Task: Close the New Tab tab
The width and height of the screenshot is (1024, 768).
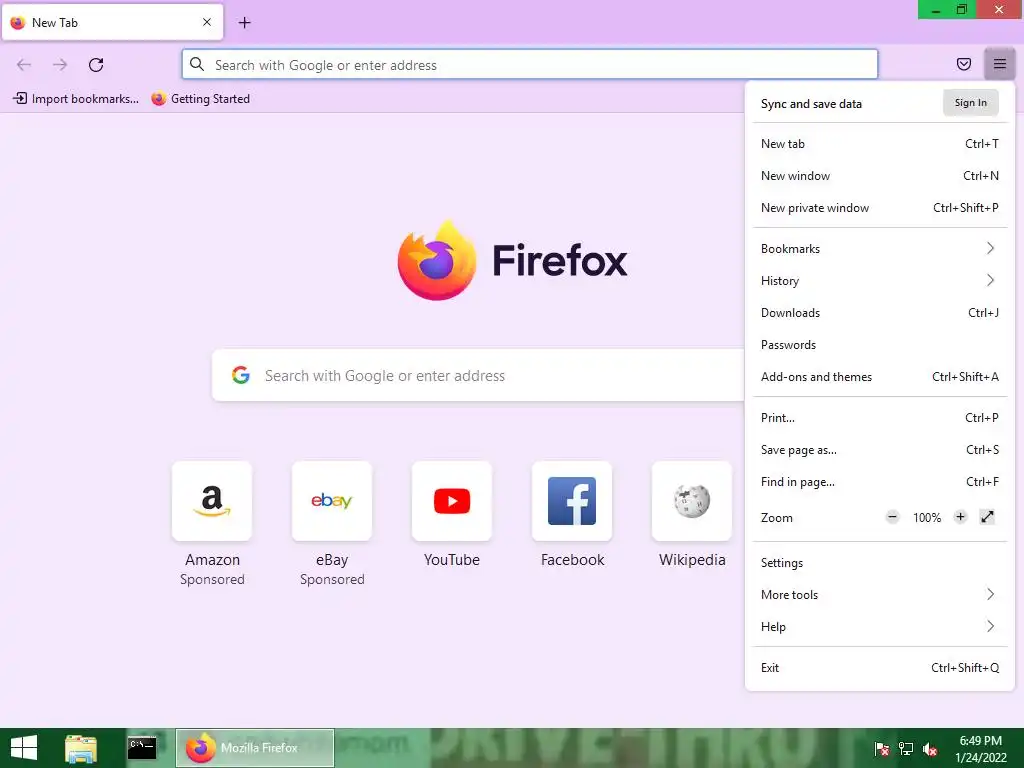Action: point(206,22)
